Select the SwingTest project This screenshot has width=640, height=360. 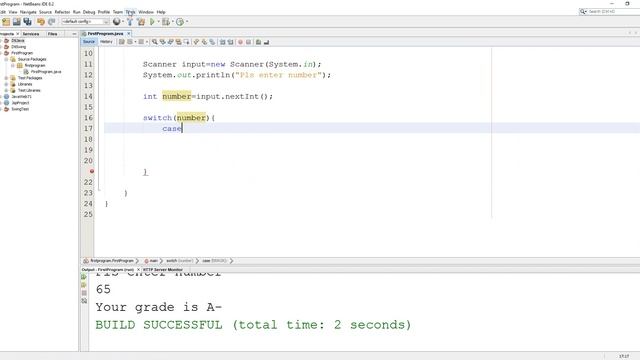(x=20, y=109)
